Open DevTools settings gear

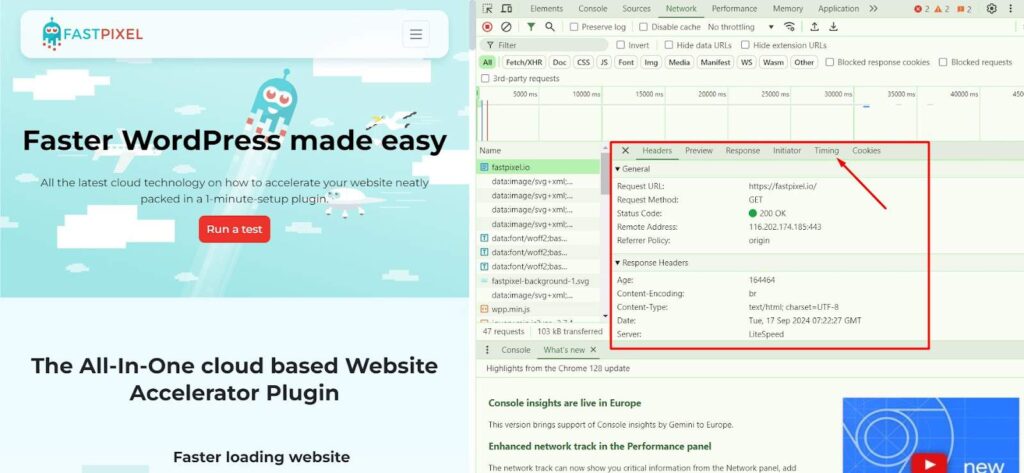[x=991, y=9]
